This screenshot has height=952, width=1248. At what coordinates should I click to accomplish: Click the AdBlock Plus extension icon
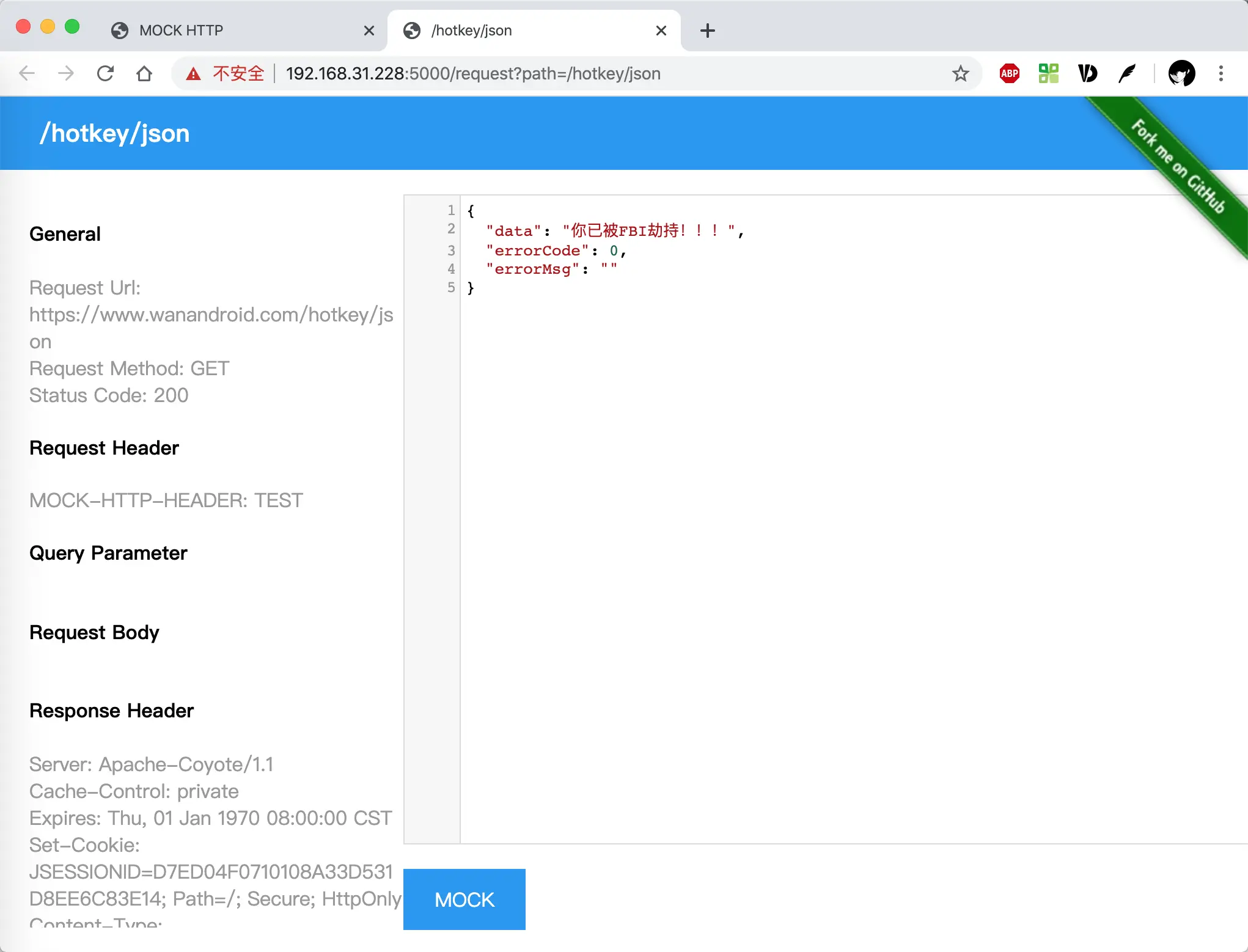click(1009, 74)
